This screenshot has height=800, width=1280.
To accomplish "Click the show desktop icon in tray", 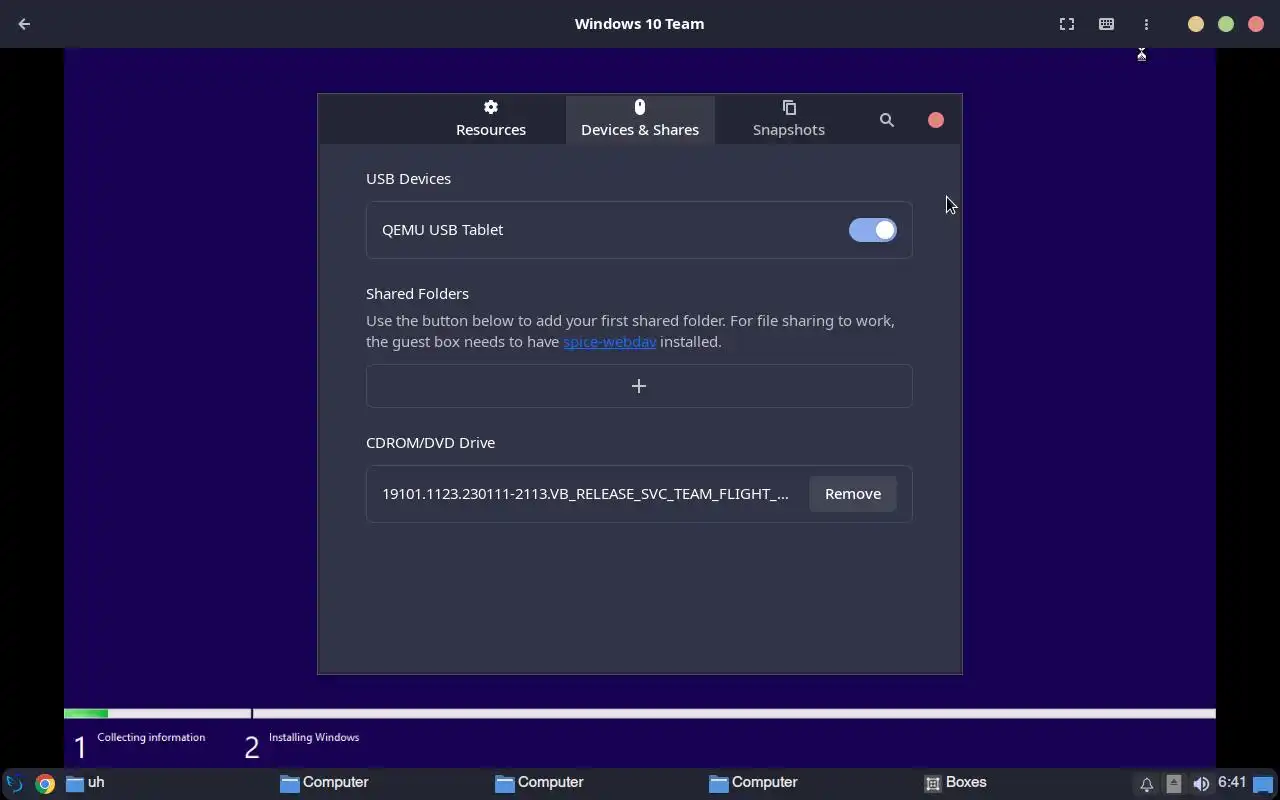I will tap(1263, 784).
